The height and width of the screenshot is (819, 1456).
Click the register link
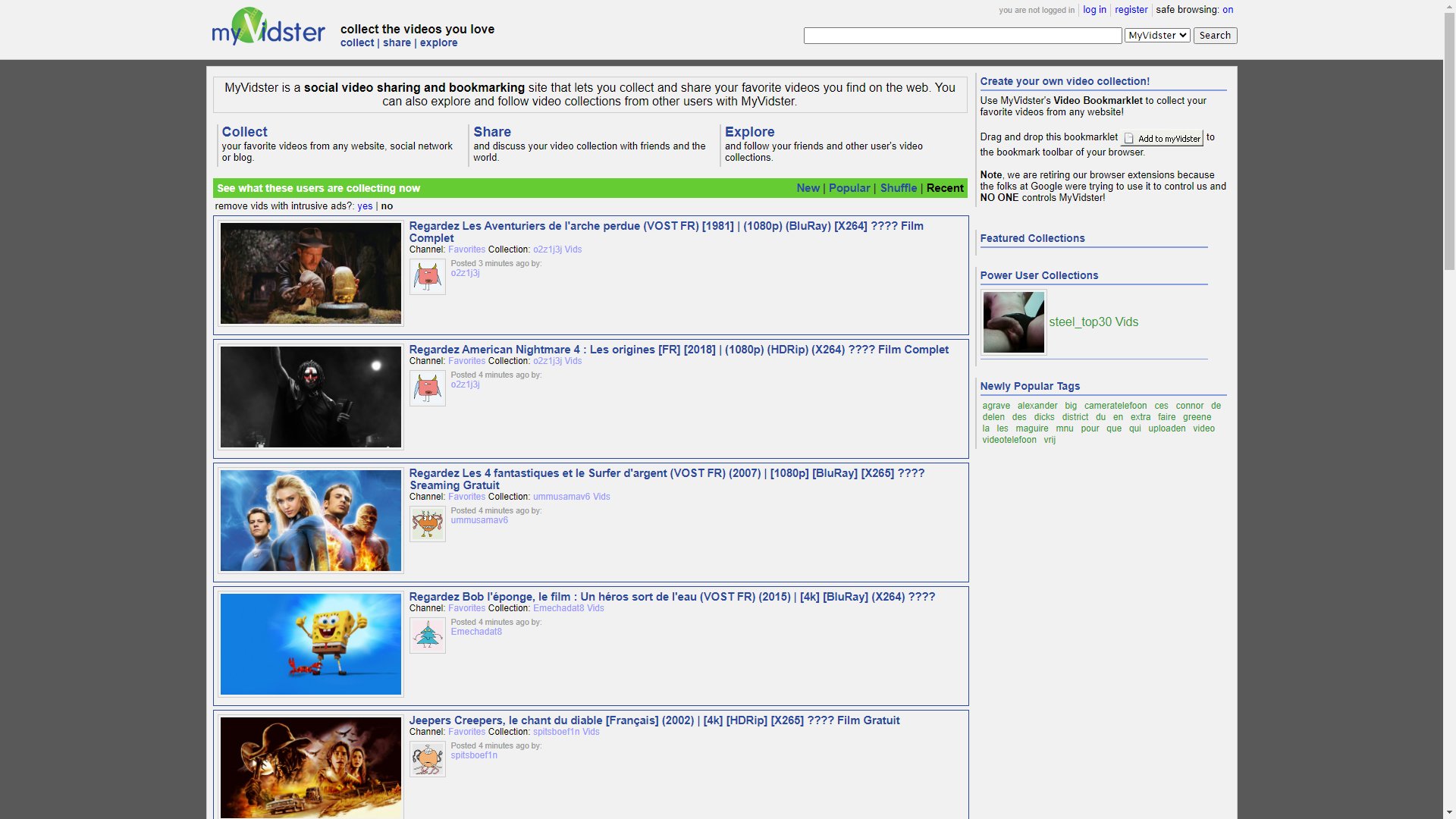point(1131,10)
